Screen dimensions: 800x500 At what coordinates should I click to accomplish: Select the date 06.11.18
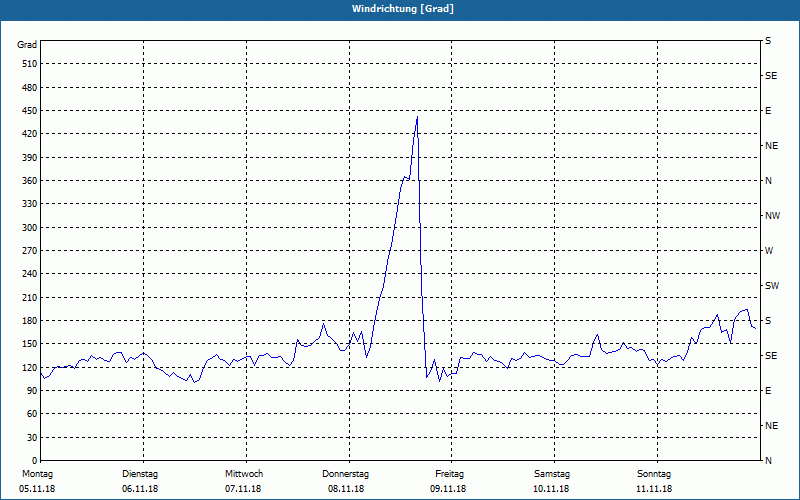click(x=140, y=489)
